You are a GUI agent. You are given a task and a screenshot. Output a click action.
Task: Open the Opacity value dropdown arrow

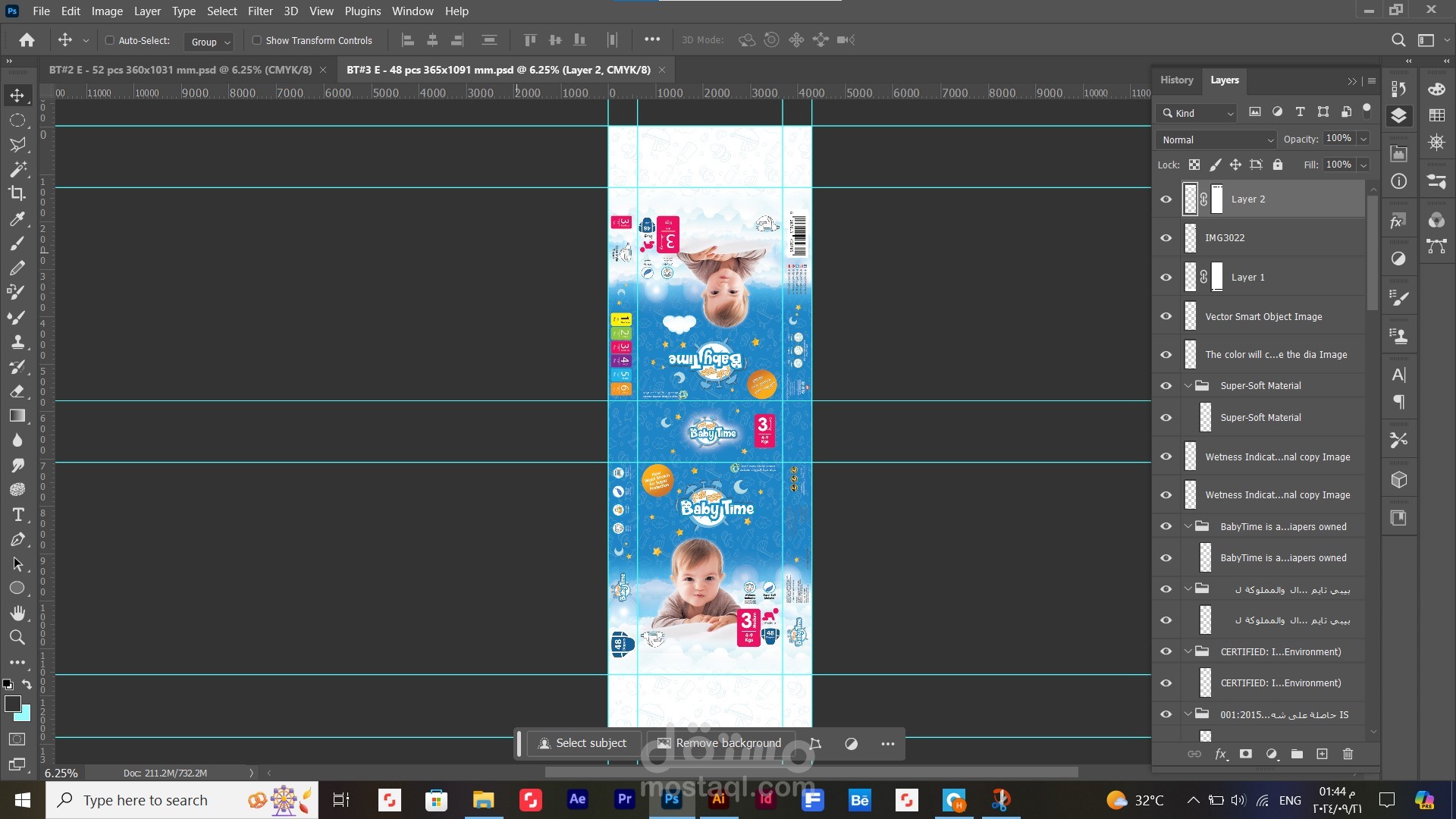pos(1363,139)
